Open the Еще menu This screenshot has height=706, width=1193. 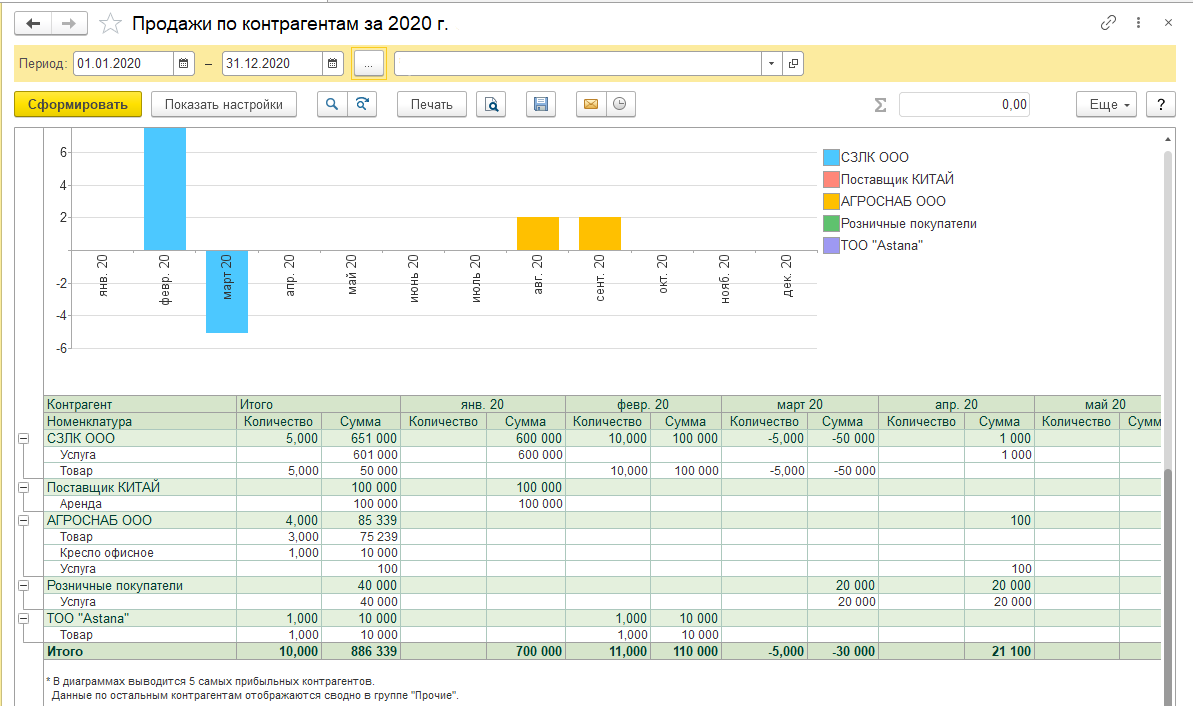1107,104
